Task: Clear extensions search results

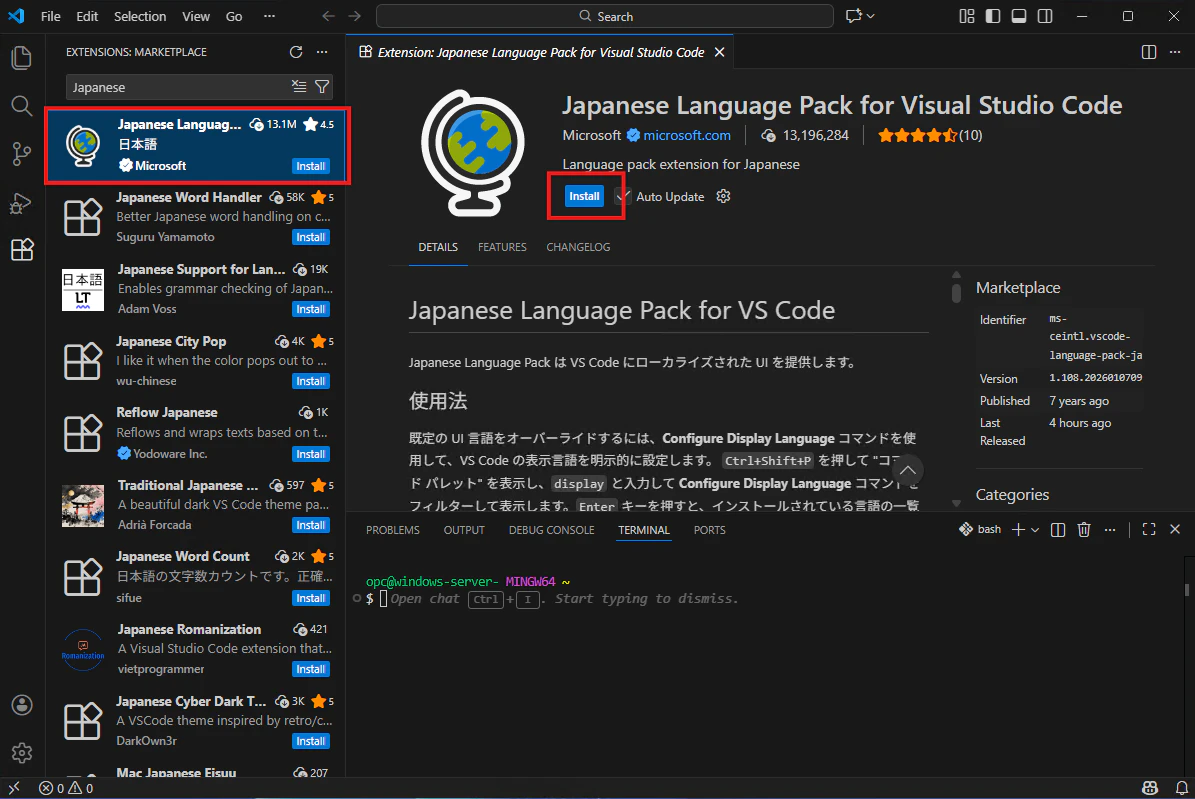Action: (x=299, y=87)
